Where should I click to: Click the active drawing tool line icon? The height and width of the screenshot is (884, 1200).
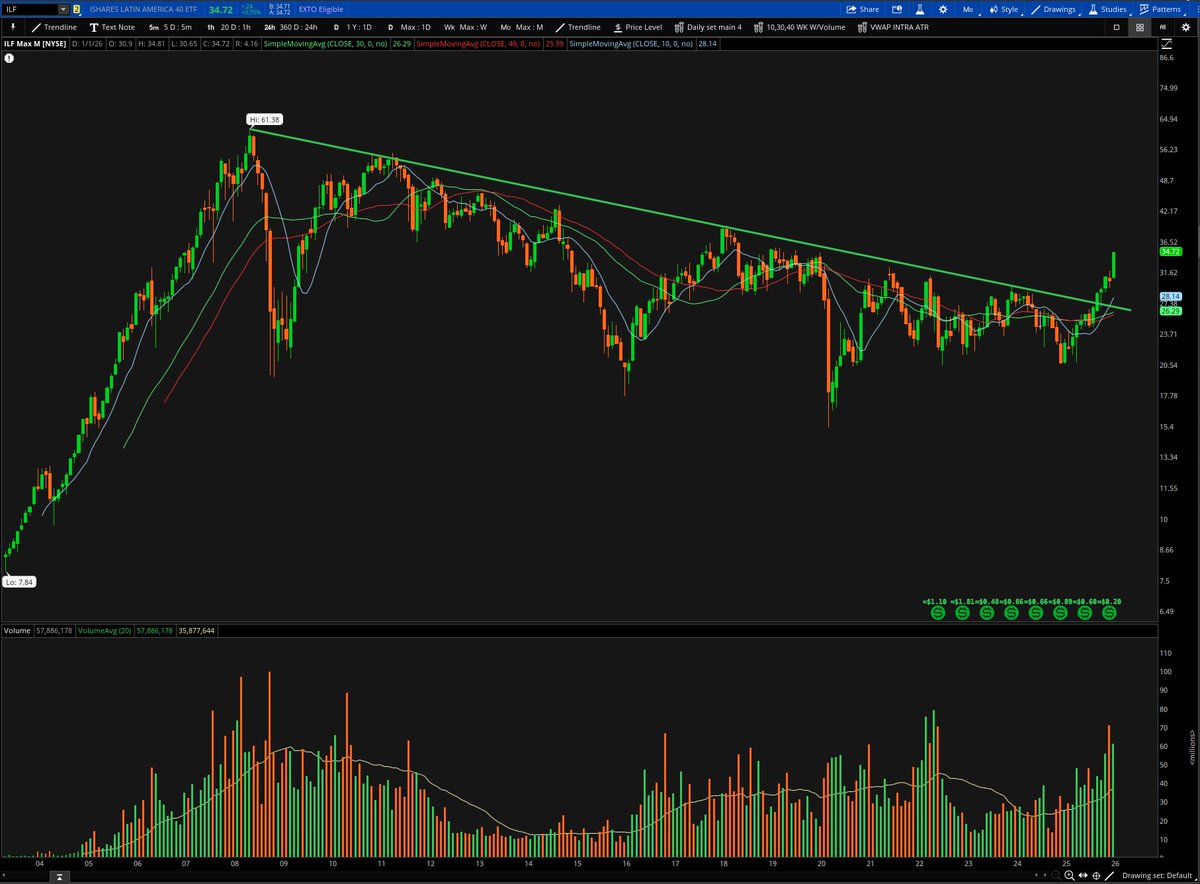click(x=1109, y=876)
